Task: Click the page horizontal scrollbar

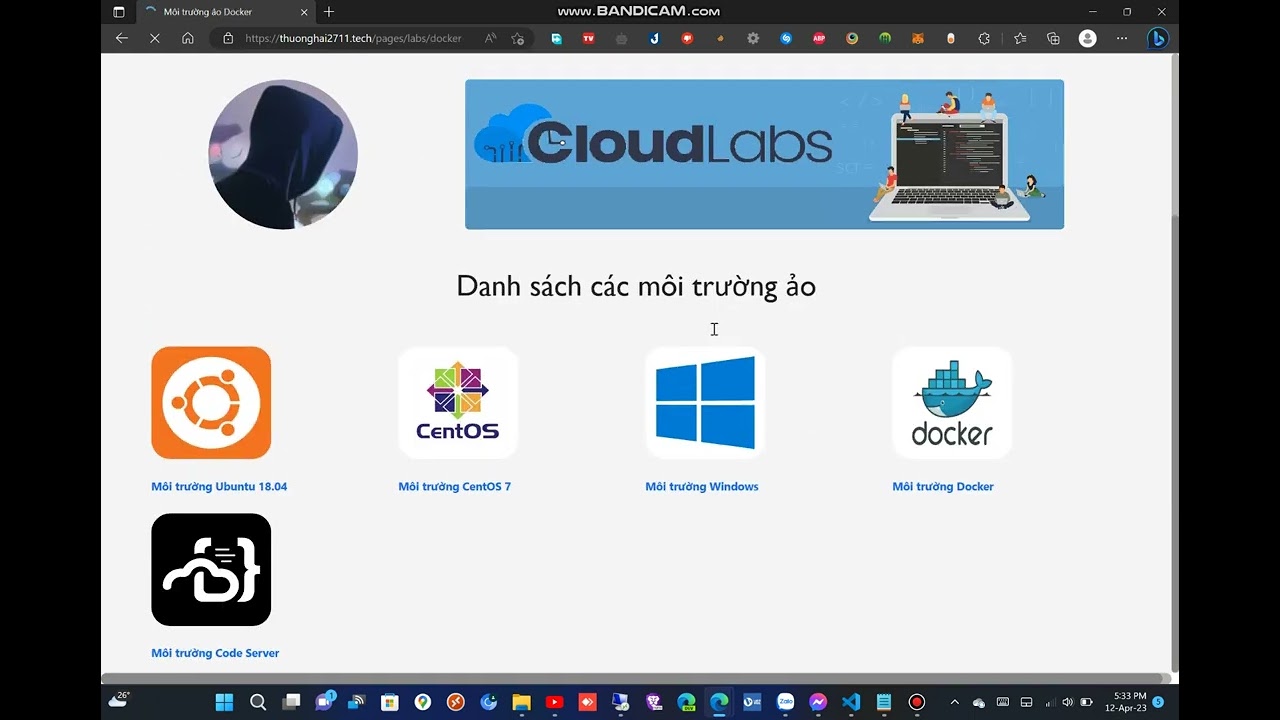Action: click(635, 678)
